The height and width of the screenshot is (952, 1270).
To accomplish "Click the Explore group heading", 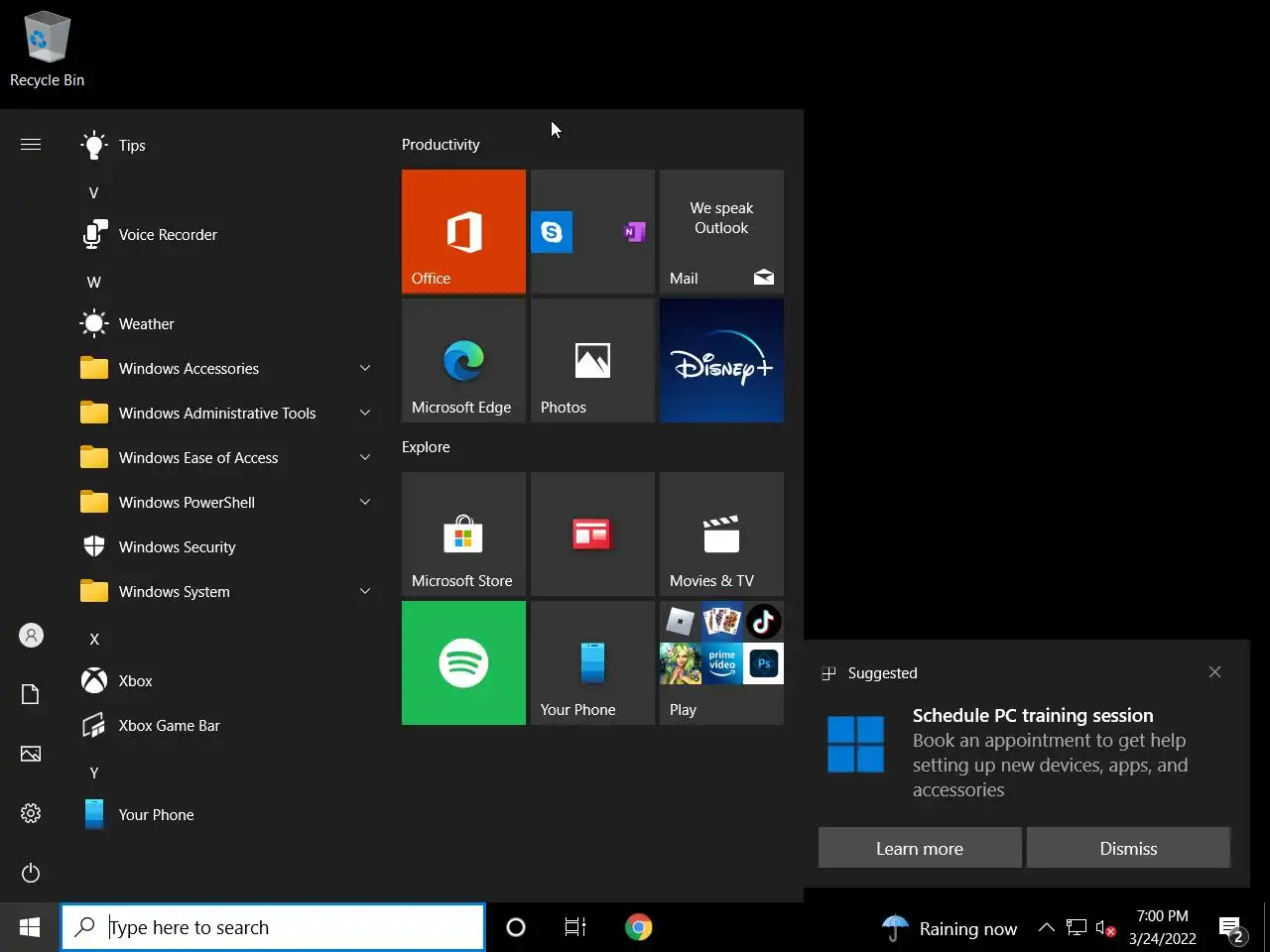I will coord(426,447).
